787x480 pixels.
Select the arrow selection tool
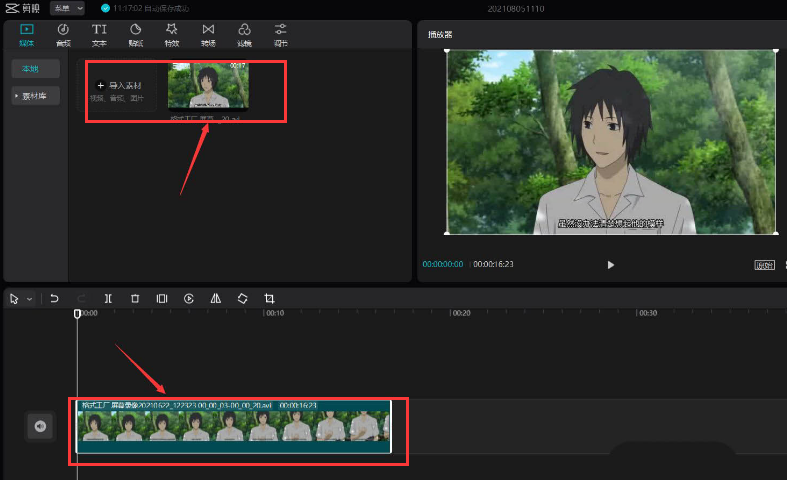point(14,299)
